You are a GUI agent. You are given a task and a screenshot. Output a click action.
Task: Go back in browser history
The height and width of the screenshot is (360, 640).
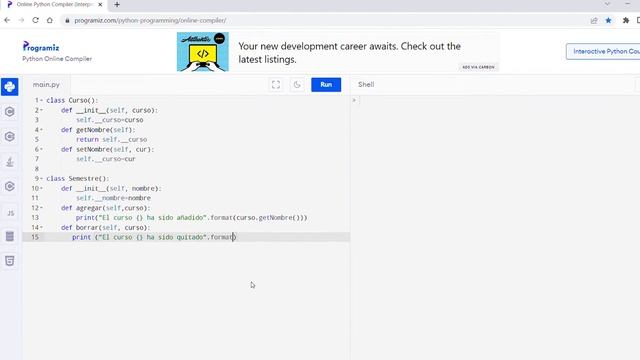pos(7,20)
